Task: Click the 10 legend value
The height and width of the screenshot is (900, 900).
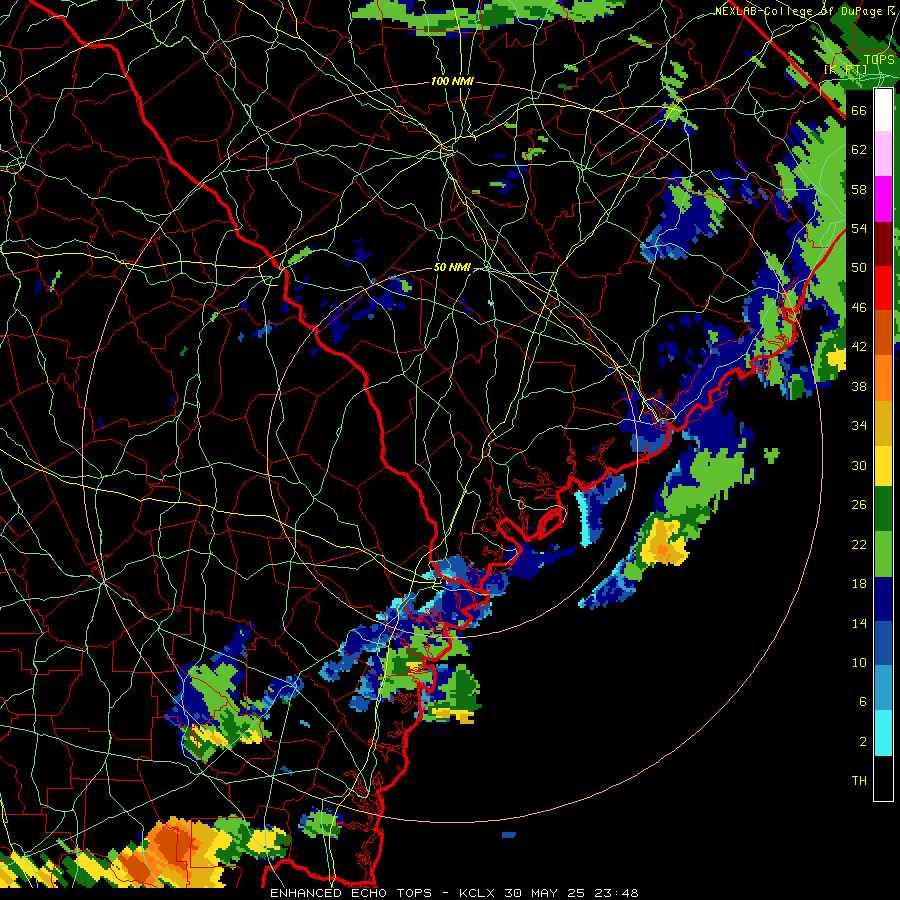Action: [x=859, y=662]
